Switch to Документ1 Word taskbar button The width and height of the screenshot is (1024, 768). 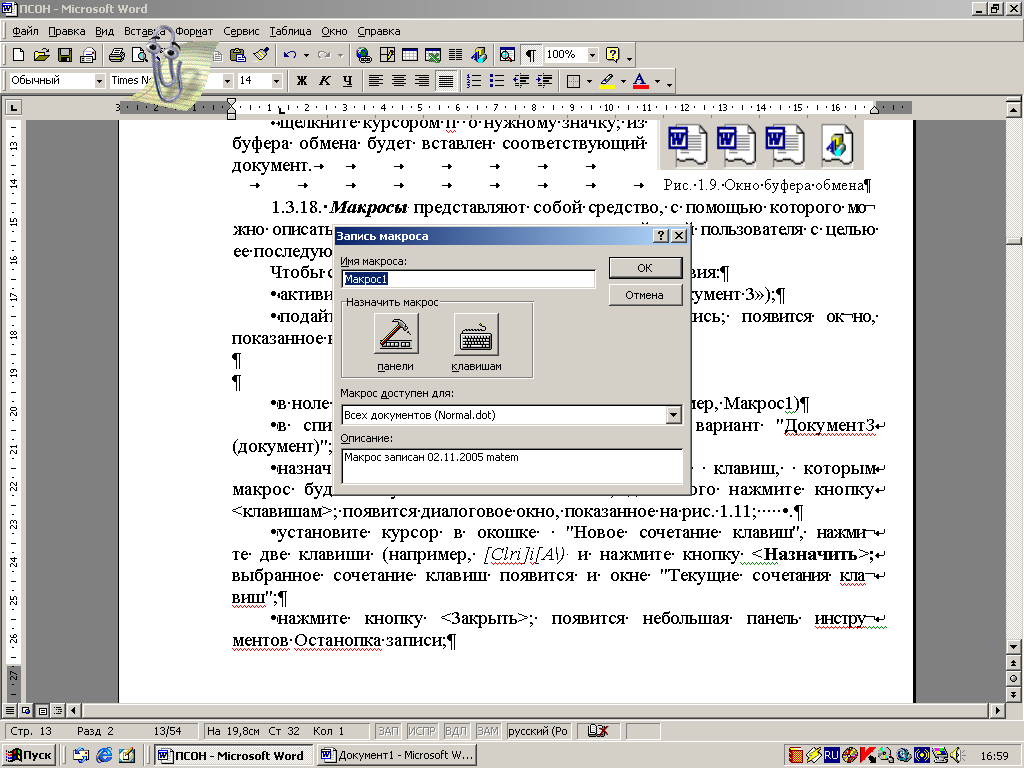point(397,756)
